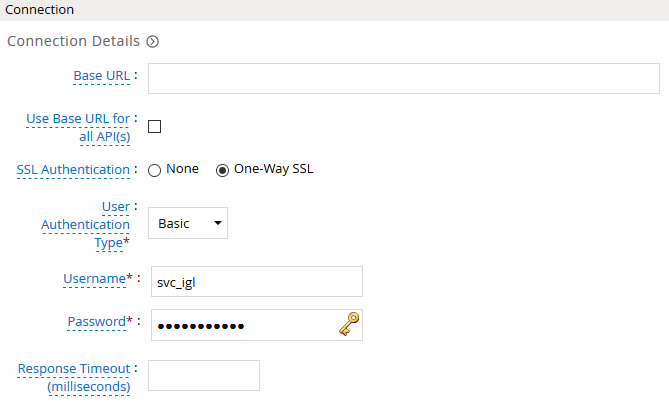669x403 pixels.
Task: Open the Response Timeout (milliseconds) label link
Action: pyautogui.click(x=74, y=377)
